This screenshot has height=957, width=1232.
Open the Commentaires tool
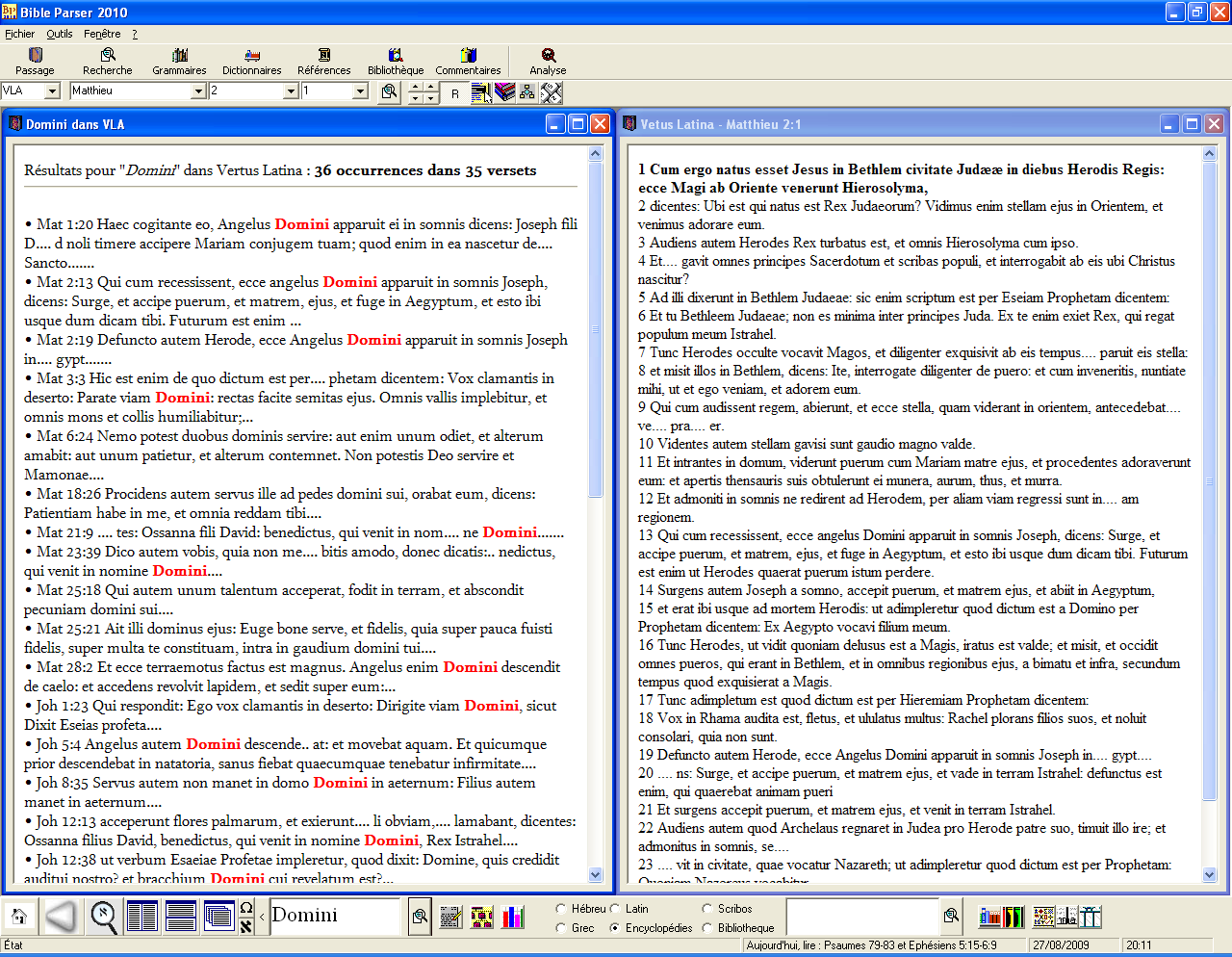click(x=469, y=62)
